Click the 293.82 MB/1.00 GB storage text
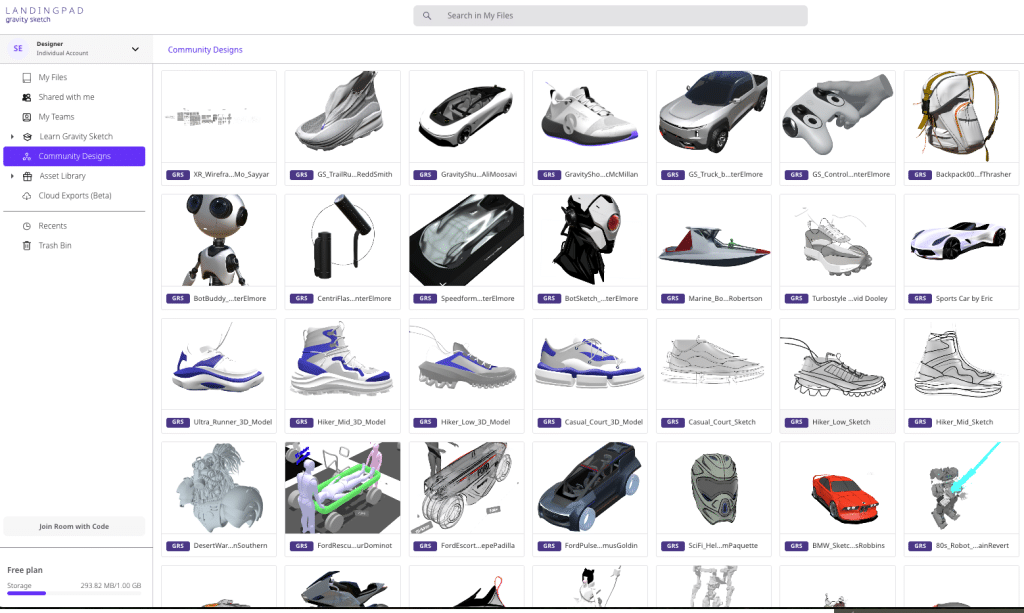This screenshot has height=613, width=1024. 110,586
